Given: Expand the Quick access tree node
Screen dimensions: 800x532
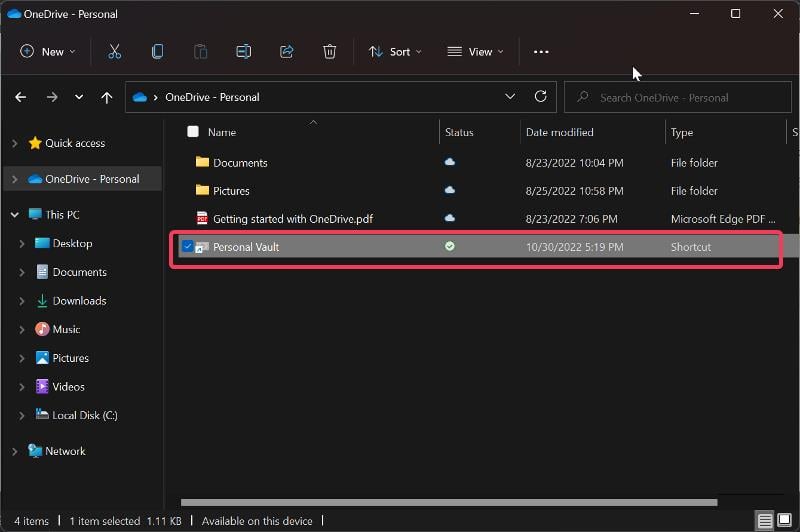Looking at the screenshot, I should (15, 143).
